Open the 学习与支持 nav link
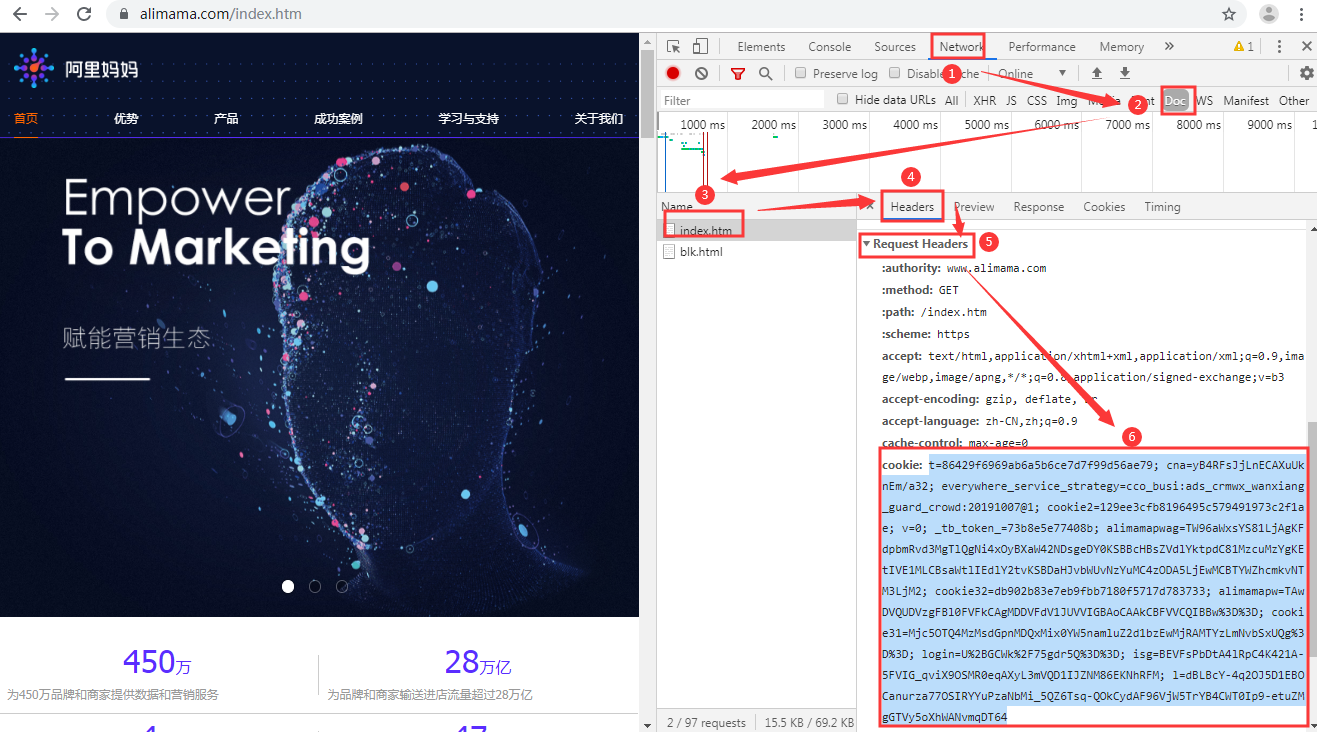 (468, 118)
